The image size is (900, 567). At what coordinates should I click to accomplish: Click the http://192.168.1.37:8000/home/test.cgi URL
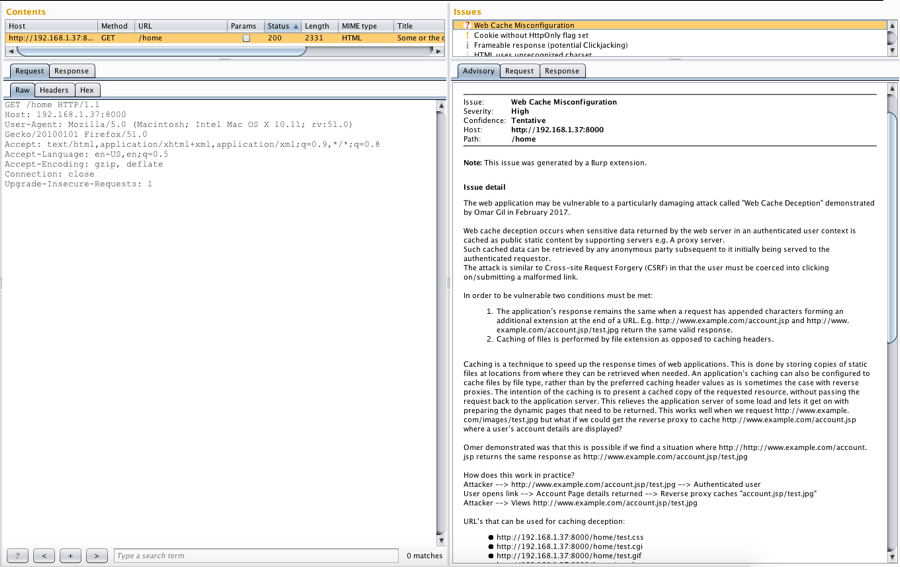[569, 546]
